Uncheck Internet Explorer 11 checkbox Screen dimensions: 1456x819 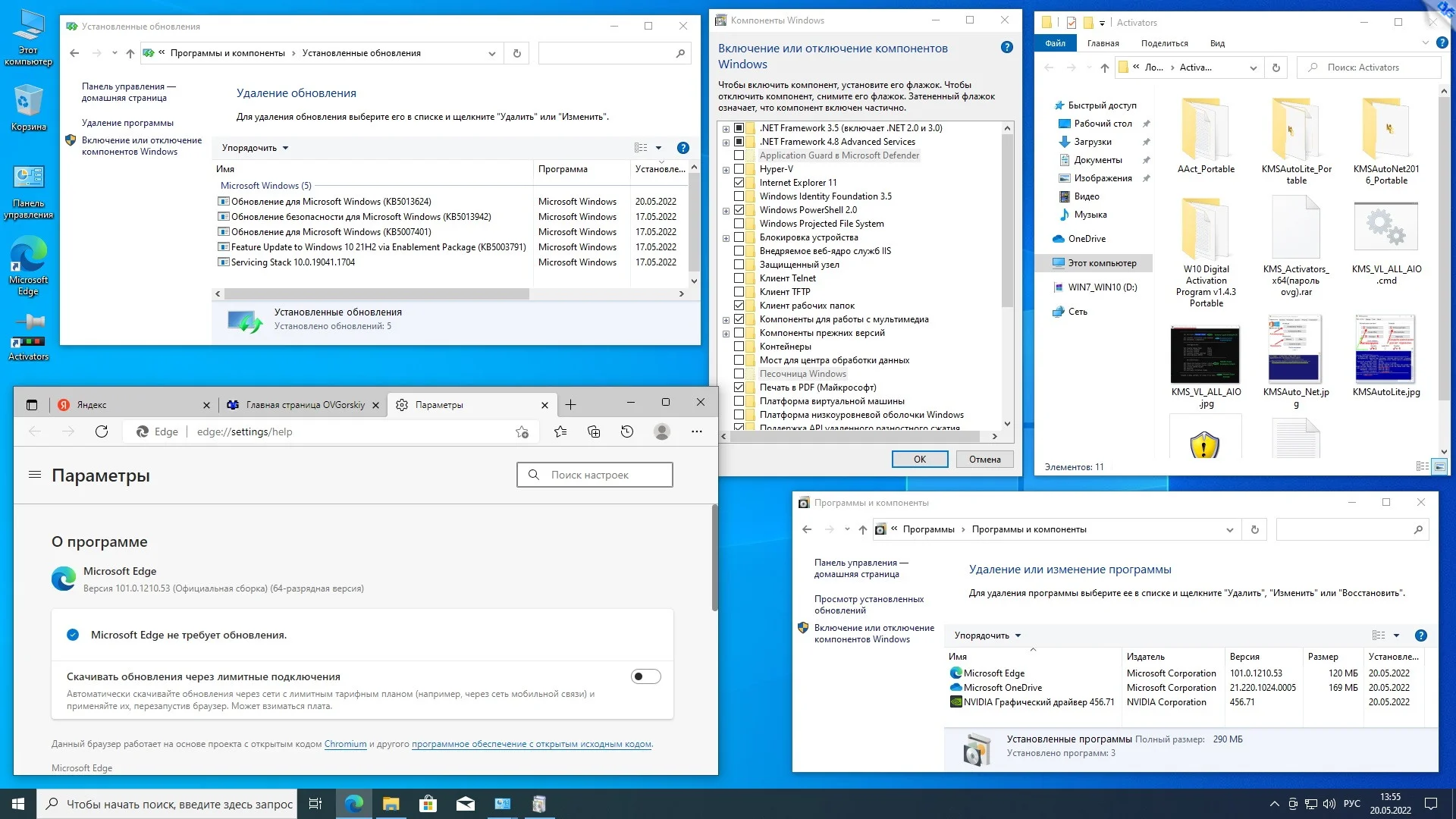click(x=739, y=183)
